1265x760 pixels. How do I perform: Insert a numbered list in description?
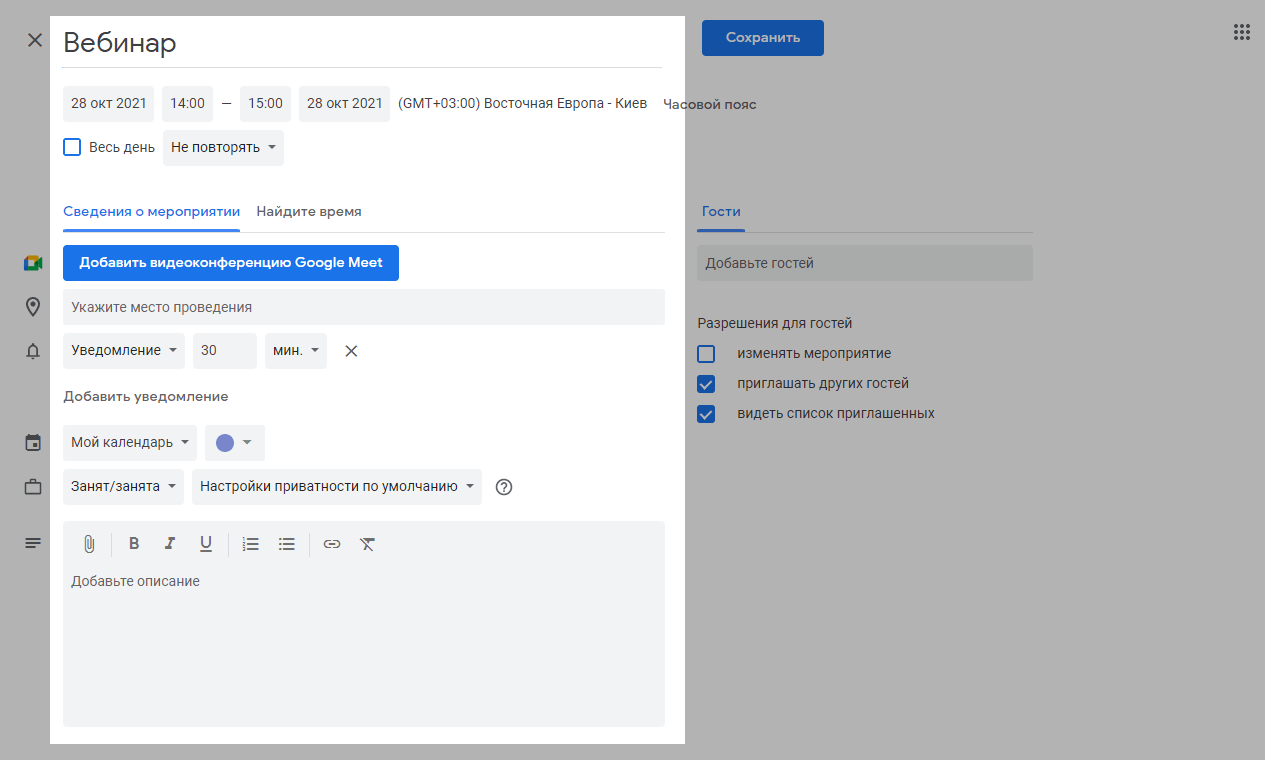tap(251, 544)
